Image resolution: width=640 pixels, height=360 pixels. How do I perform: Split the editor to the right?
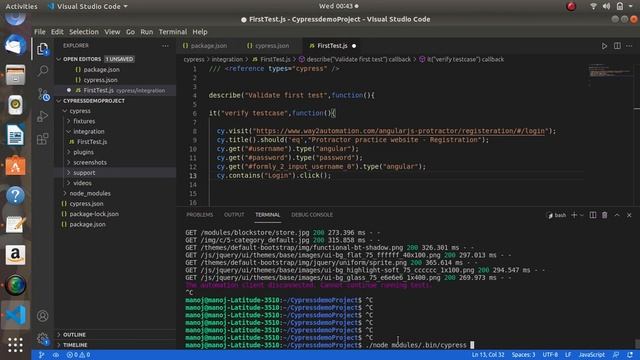[x=617, y=46]
